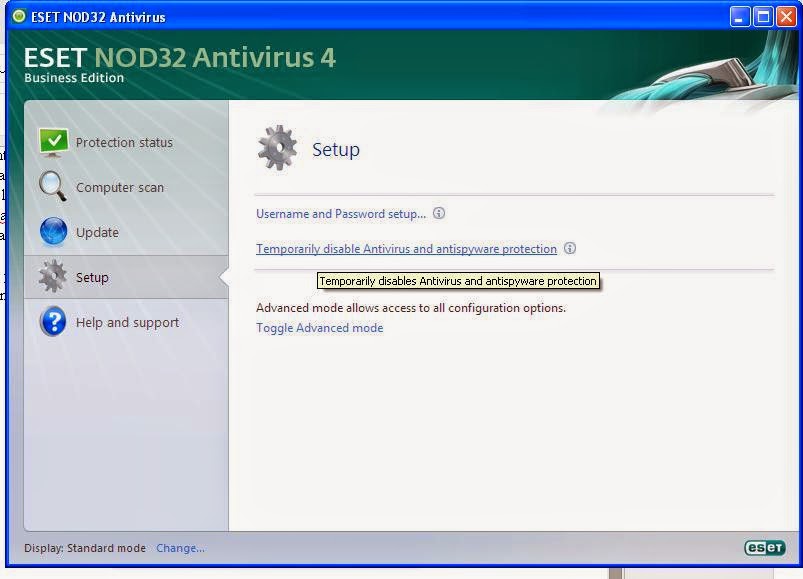Image resolution: width=803 pixels, height=579 pixels.
Task: Click the ESET logo in bottom corner
Action: pyautogui.click(x=765, y=548)
